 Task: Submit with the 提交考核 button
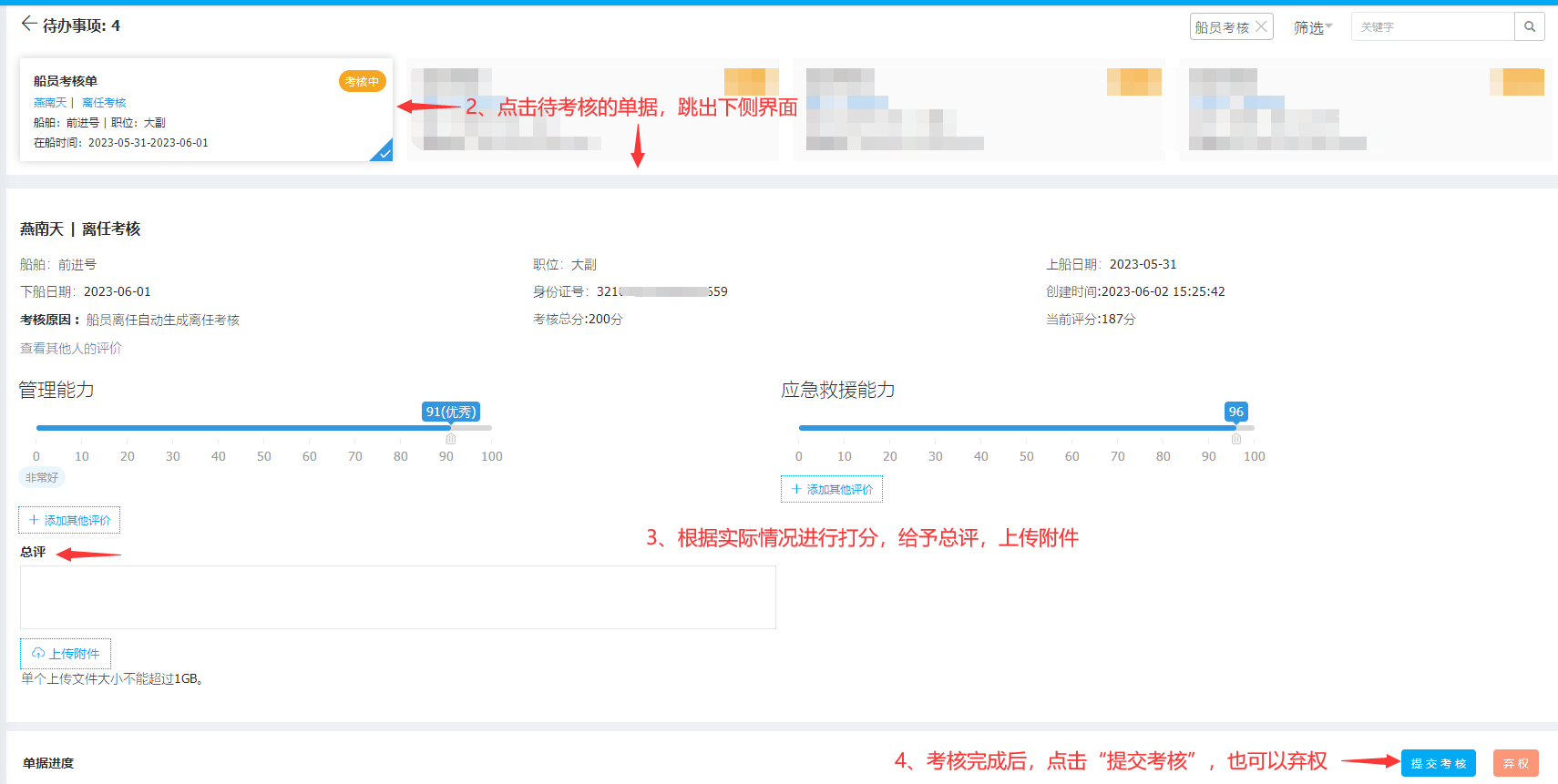(1439, 763)
